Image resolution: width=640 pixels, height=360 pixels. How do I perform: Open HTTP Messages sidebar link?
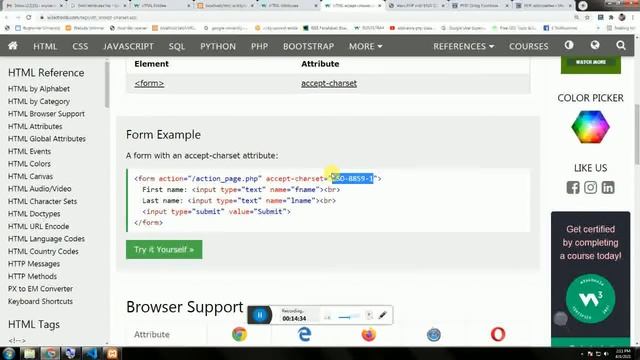coord(34,264)
